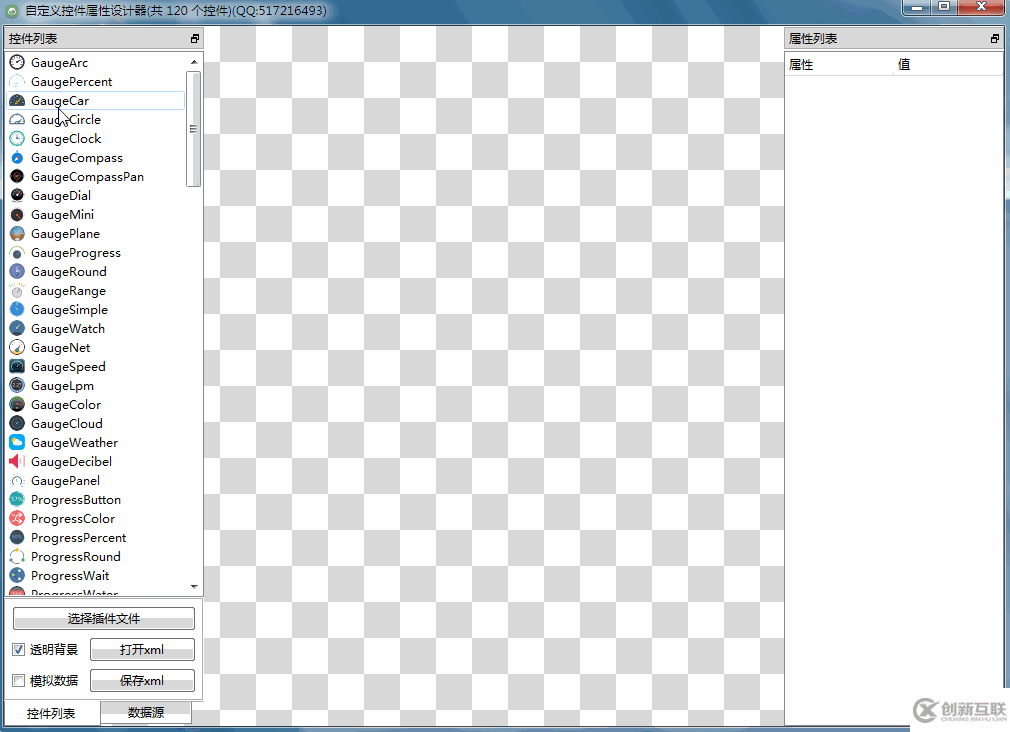Click the GaugeDial icon
The width and height of the screenshot is (1010, 732).
coord(17,196)
